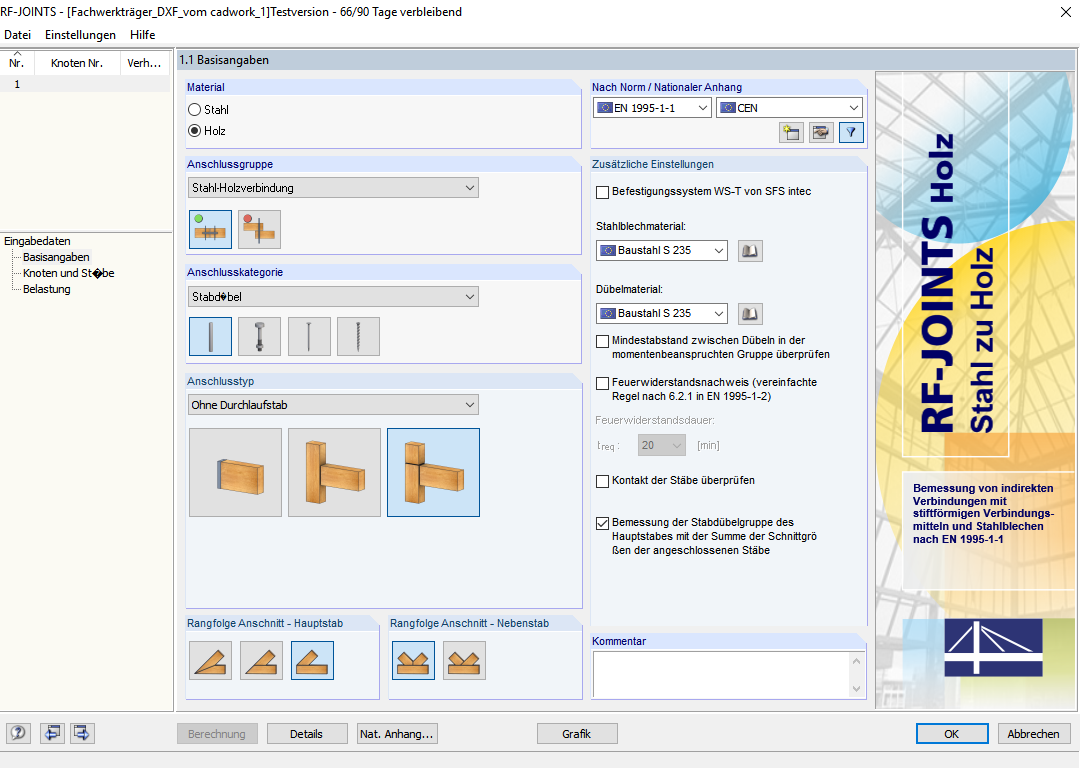Go to the previous input window icon
Image resolution: width=1080 pixels, height=768 pixels.
point(52,734)
